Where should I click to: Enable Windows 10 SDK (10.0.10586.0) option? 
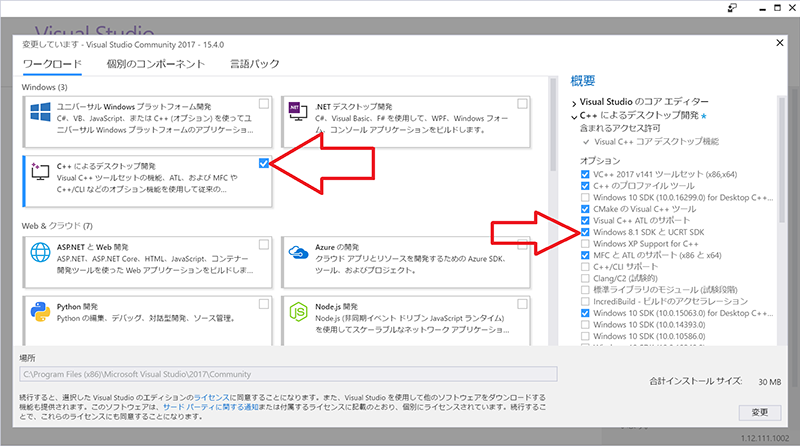[585, 336]
